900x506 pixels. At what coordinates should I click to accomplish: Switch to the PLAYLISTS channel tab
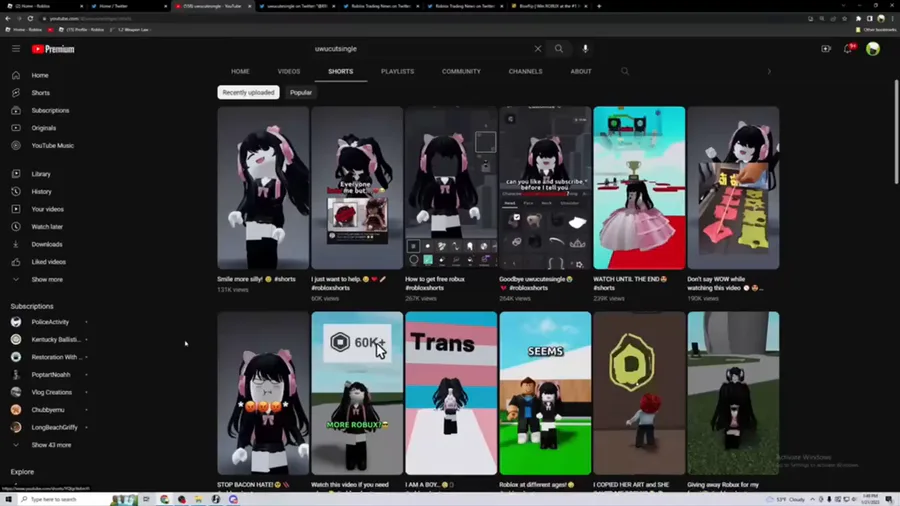pyautogui.click(x=397, y=72)
